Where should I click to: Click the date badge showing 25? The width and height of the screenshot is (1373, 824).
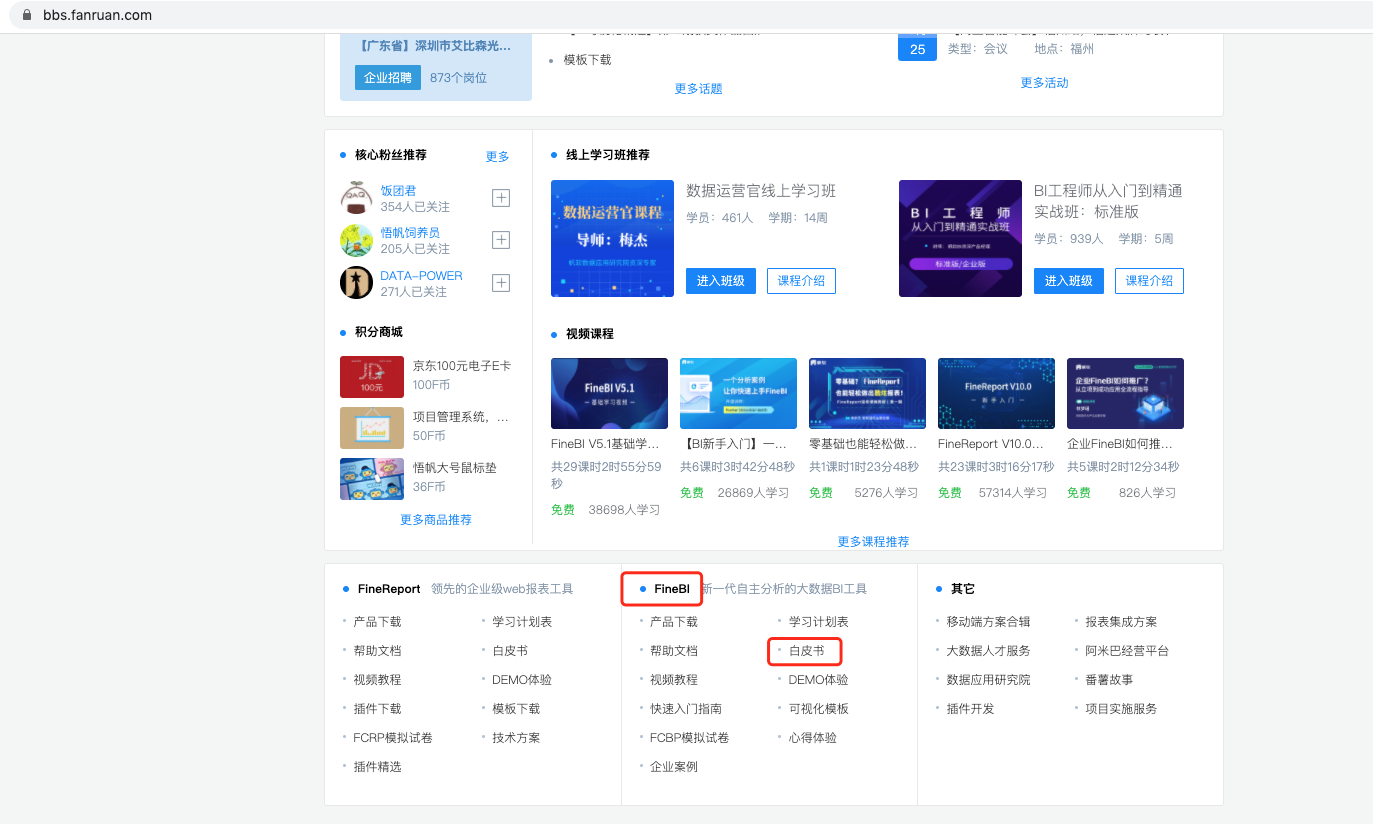pos(917,48)
